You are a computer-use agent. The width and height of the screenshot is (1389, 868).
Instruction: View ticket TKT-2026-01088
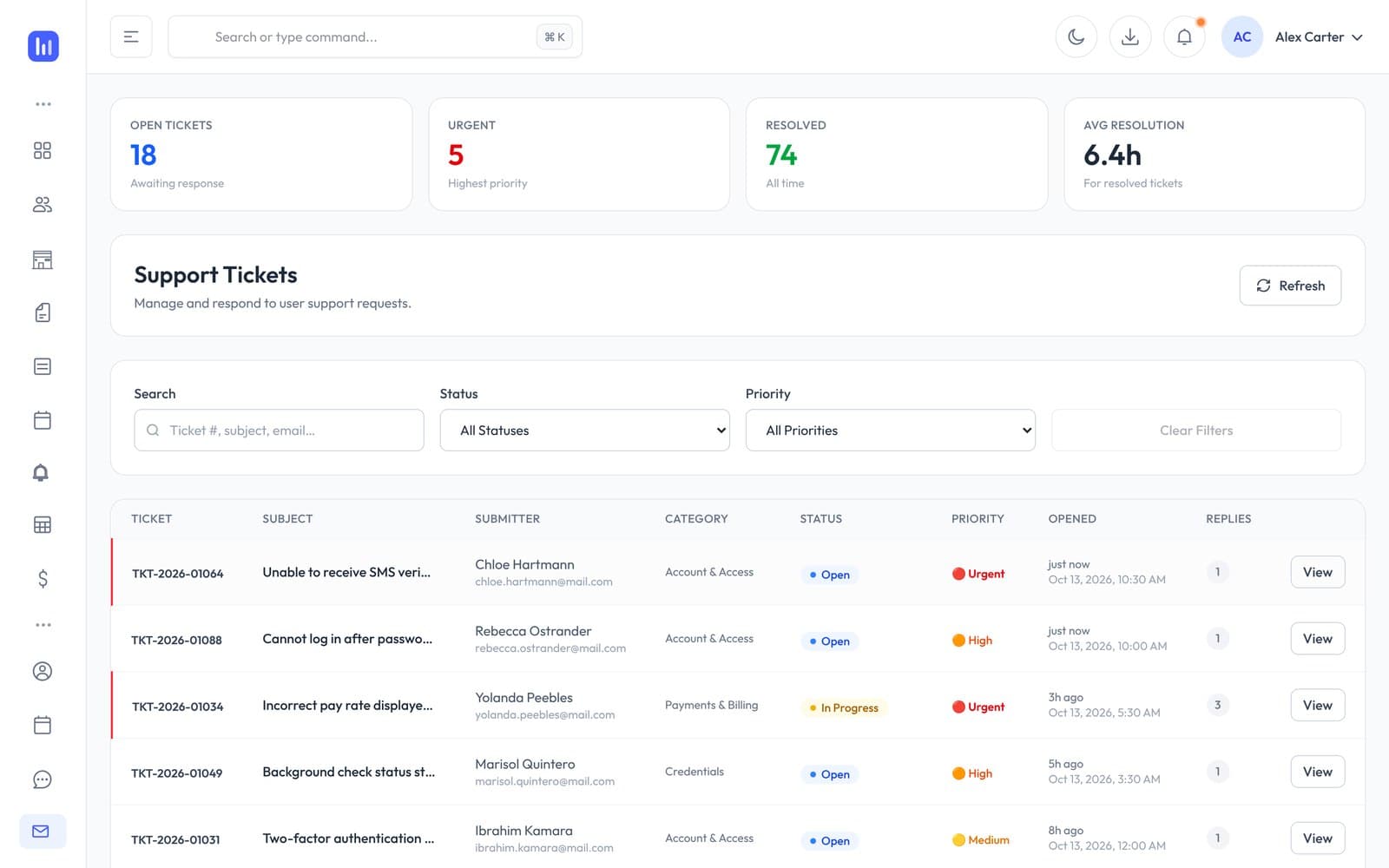pos(1318,639)
